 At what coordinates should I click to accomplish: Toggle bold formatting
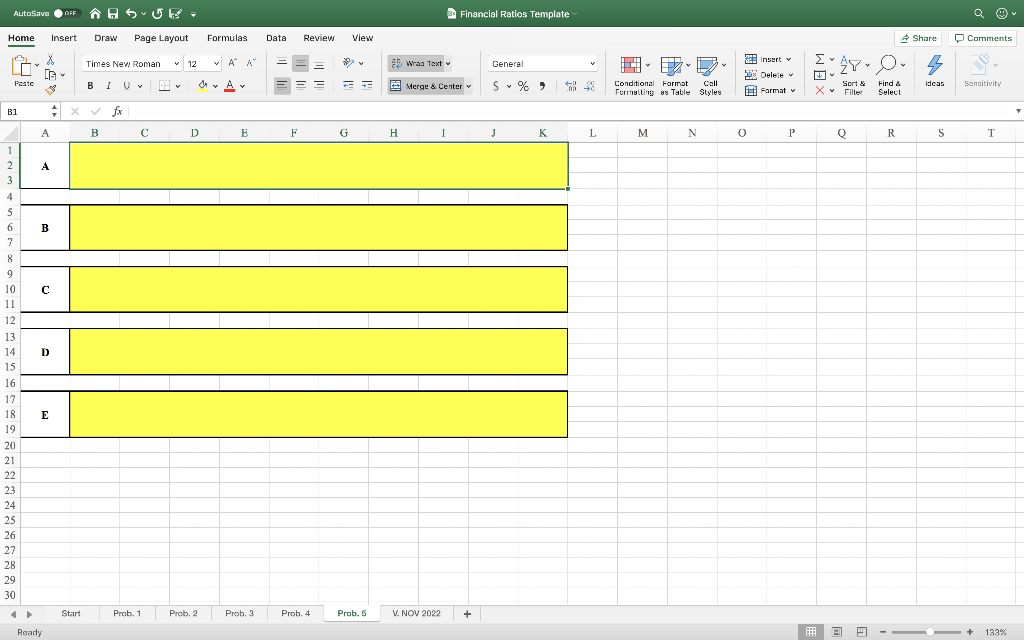89,85
